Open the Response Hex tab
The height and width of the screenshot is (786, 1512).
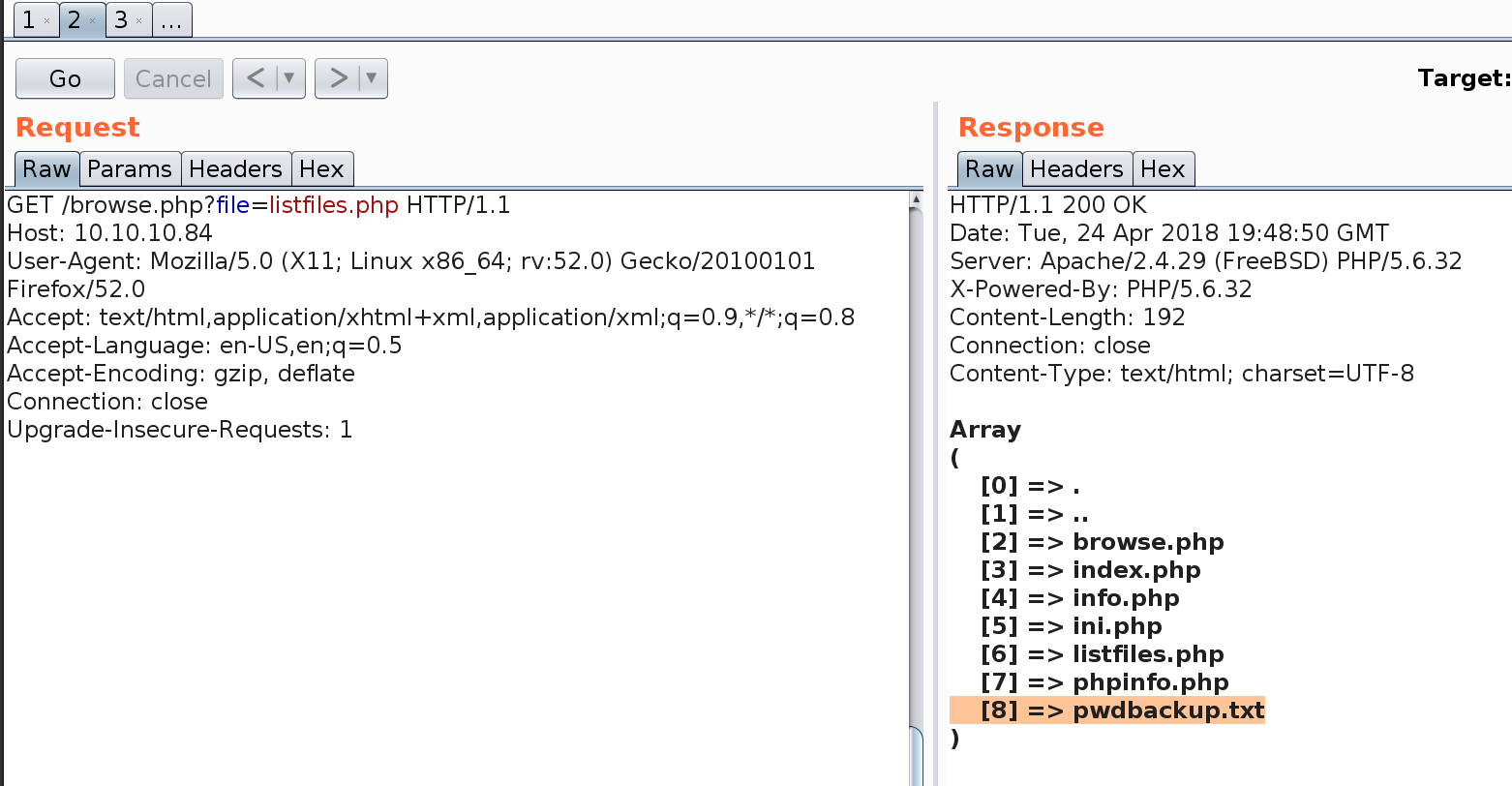1163,168
